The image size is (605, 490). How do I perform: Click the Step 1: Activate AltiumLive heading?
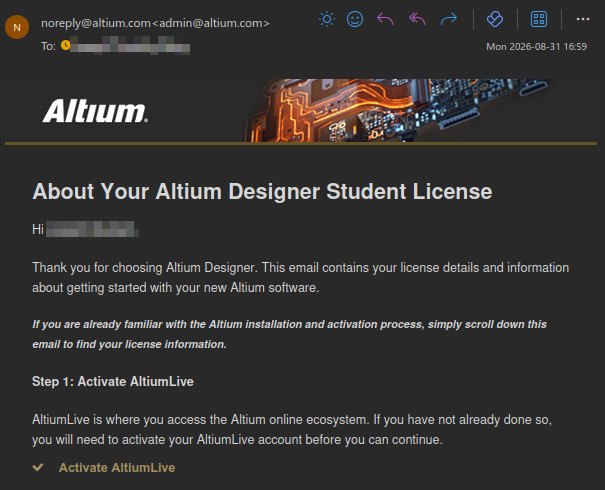(113, 382)
